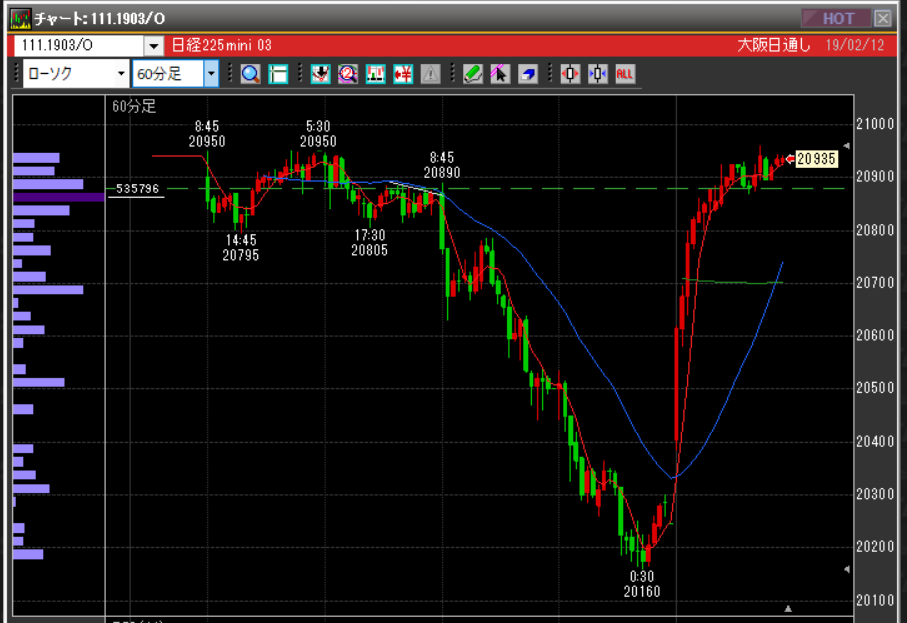The height and width of the screenshot is (623, 907).
Task: Click the 19/02/12 date label
Action: point(855,45)
